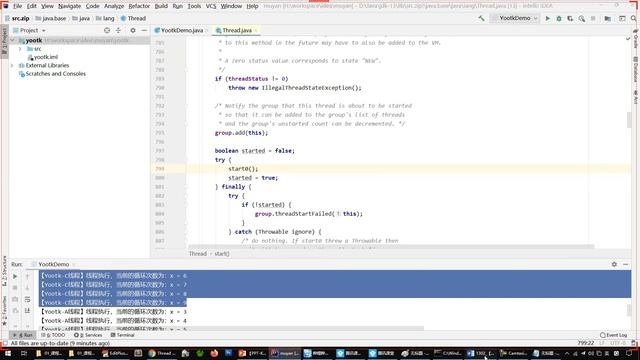Screen dimensions: 640x360
Task: Toggle scroll to end in console
Action: point(27,311)
